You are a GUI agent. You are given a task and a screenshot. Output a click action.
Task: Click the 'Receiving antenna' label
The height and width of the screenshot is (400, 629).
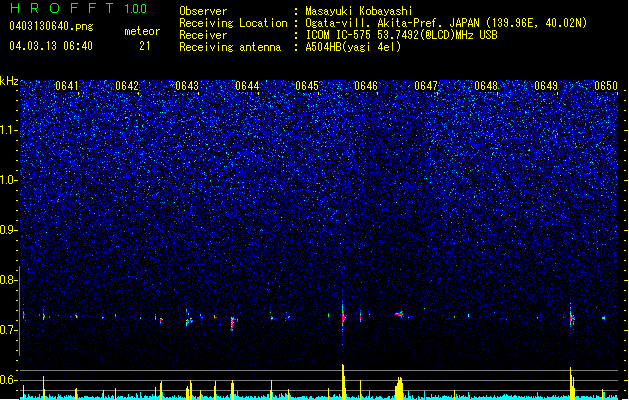pyautogui.click(x=230, y=47)
